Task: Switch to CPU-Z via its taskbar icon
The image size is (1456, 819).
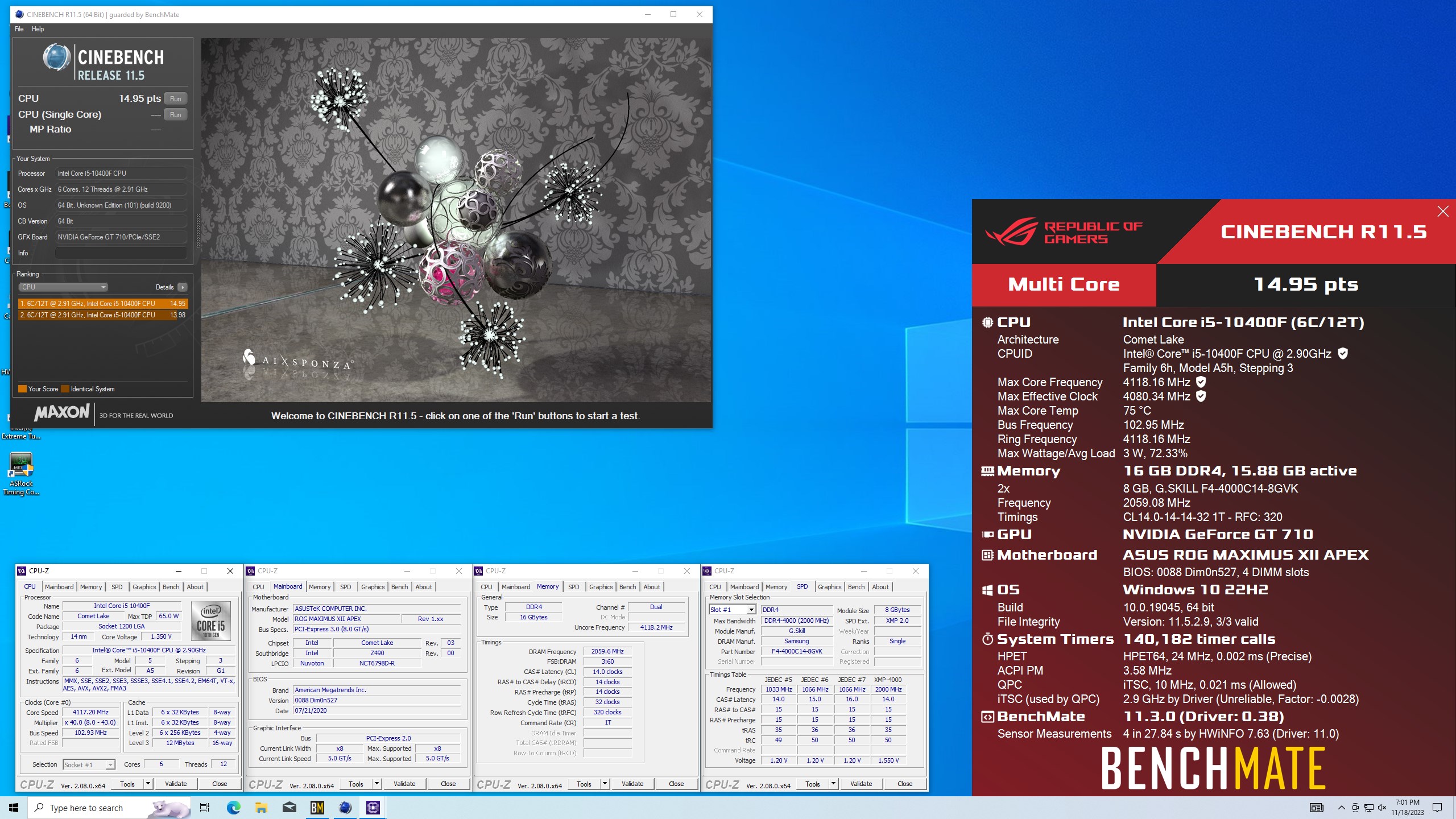Action: tap(373, 808)
